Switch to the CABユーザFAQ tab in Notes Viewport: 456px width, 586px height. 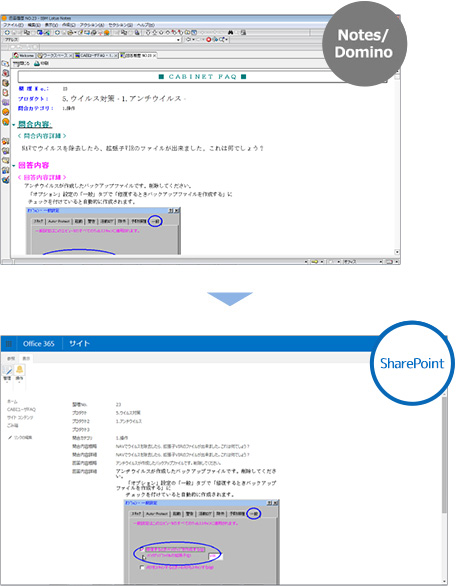(x=96, y=55)
